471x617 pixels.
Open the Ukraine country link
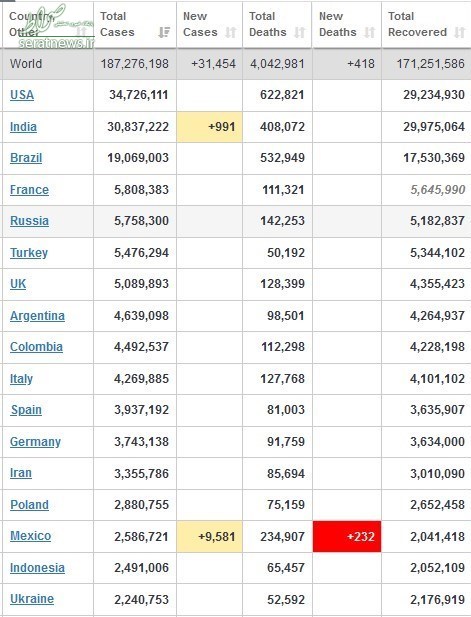32,599
